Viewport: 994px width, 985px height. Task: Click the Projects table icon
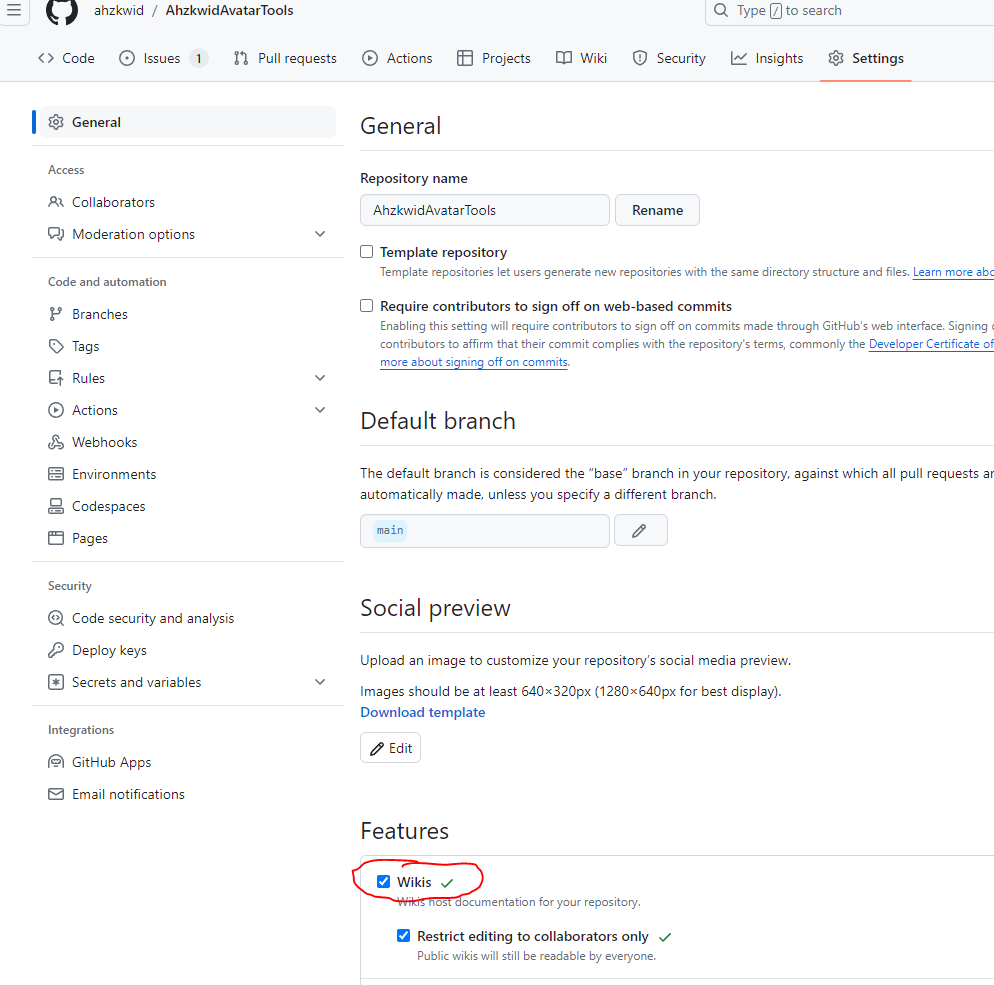[x=465, y=58]
